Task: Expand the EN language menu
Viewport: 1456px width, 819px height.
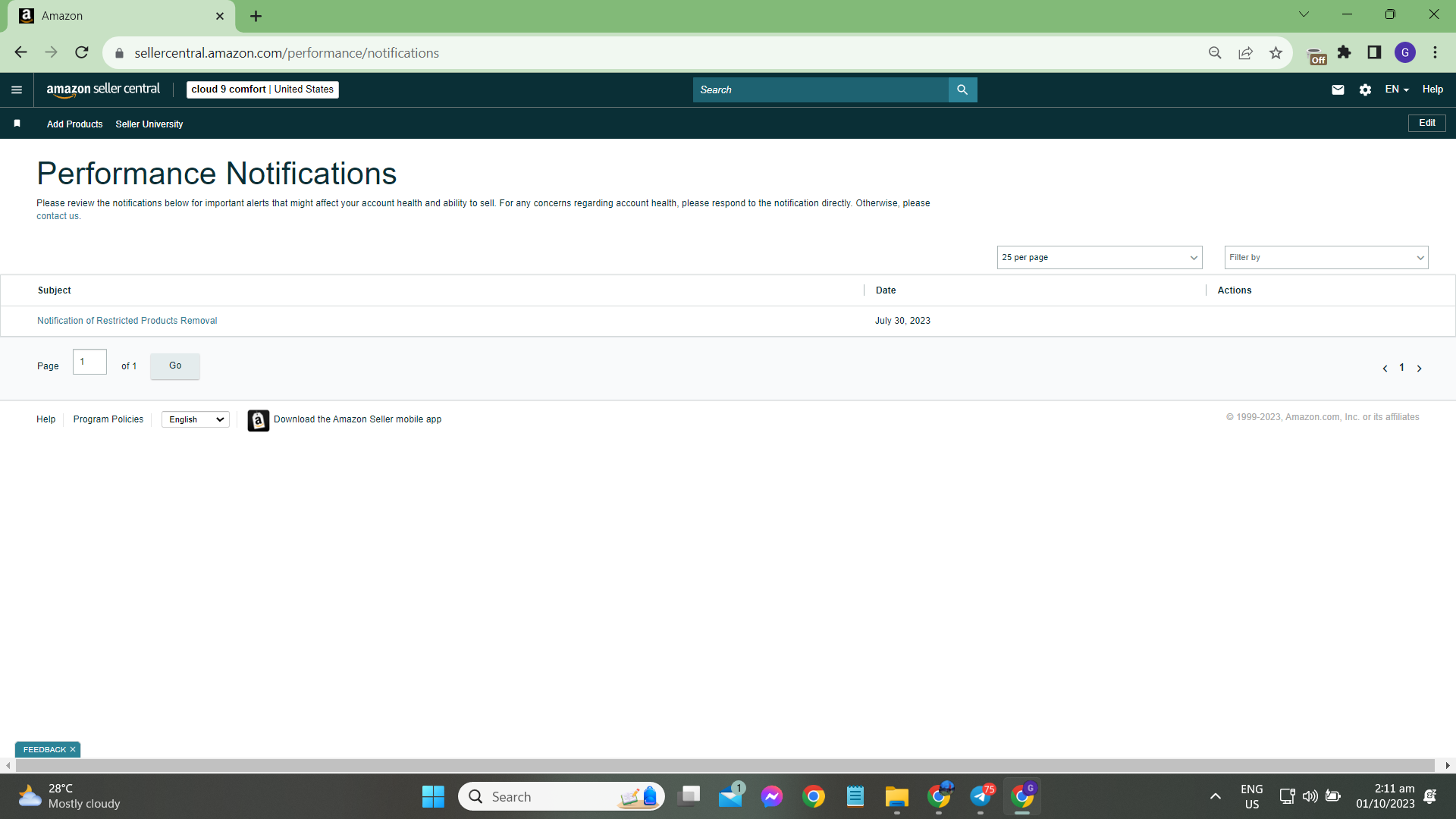Action: pyautogui.click(x=1397, y=89)
